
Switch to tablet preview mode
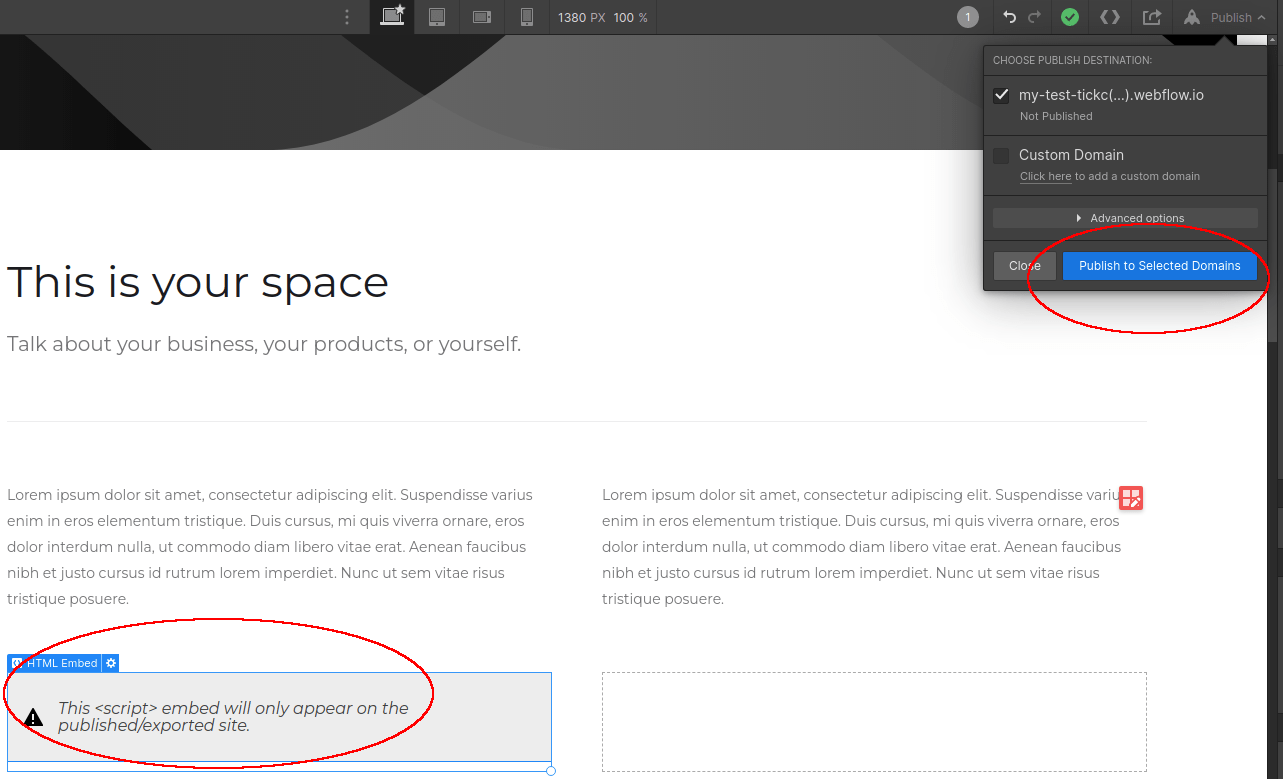pyautogui.click(x=436, y=16)
